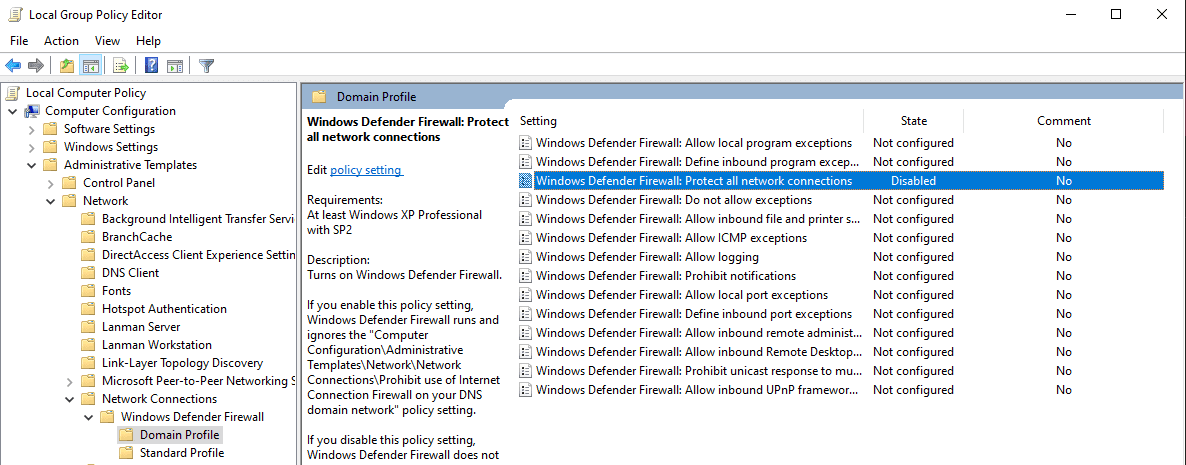Expand the Control Panel tree node

click(x=51, y=183)
